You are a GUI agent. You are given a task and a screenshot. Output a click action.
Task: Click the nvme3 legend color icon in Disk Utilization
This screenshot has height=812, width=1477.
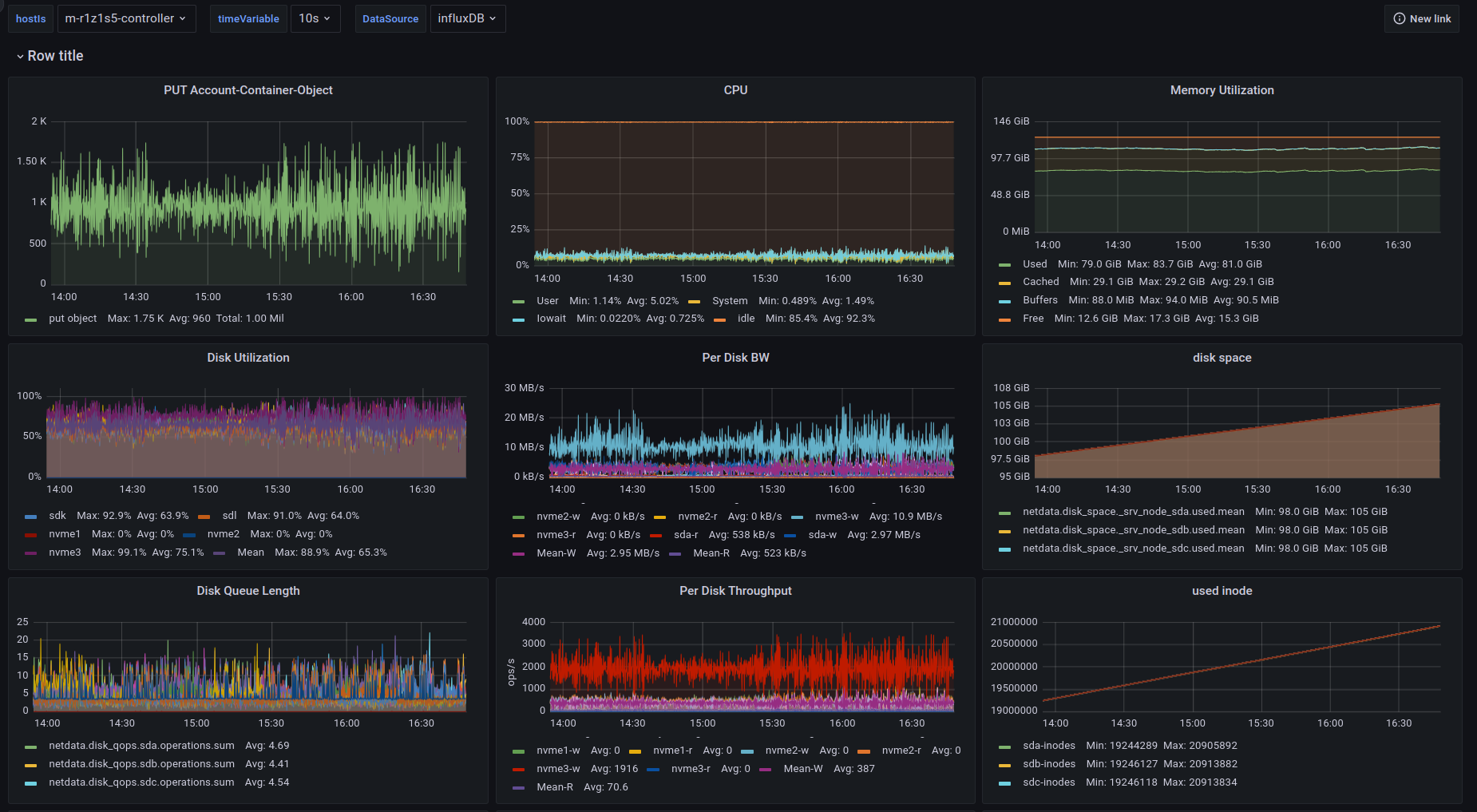pyautogui.click(x=31, y=553)
